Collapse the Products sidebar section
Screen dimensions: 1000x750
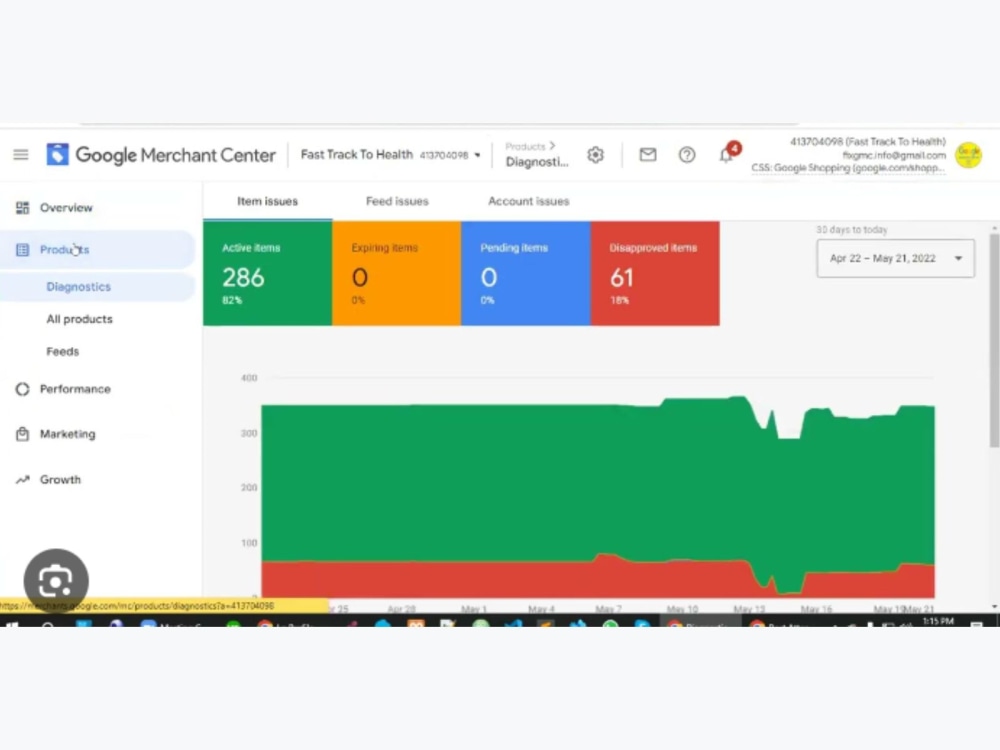[x=97, y=249]
